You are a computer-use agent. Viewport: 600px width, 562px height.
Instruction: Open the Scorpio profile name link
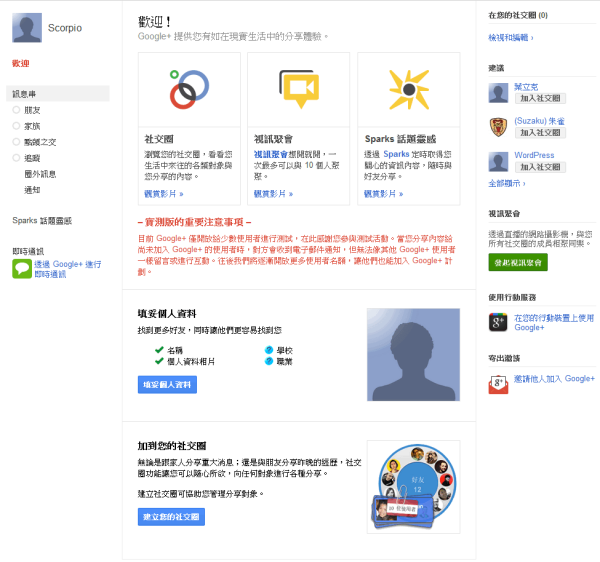pyautogui.click(x=65, y=28)
